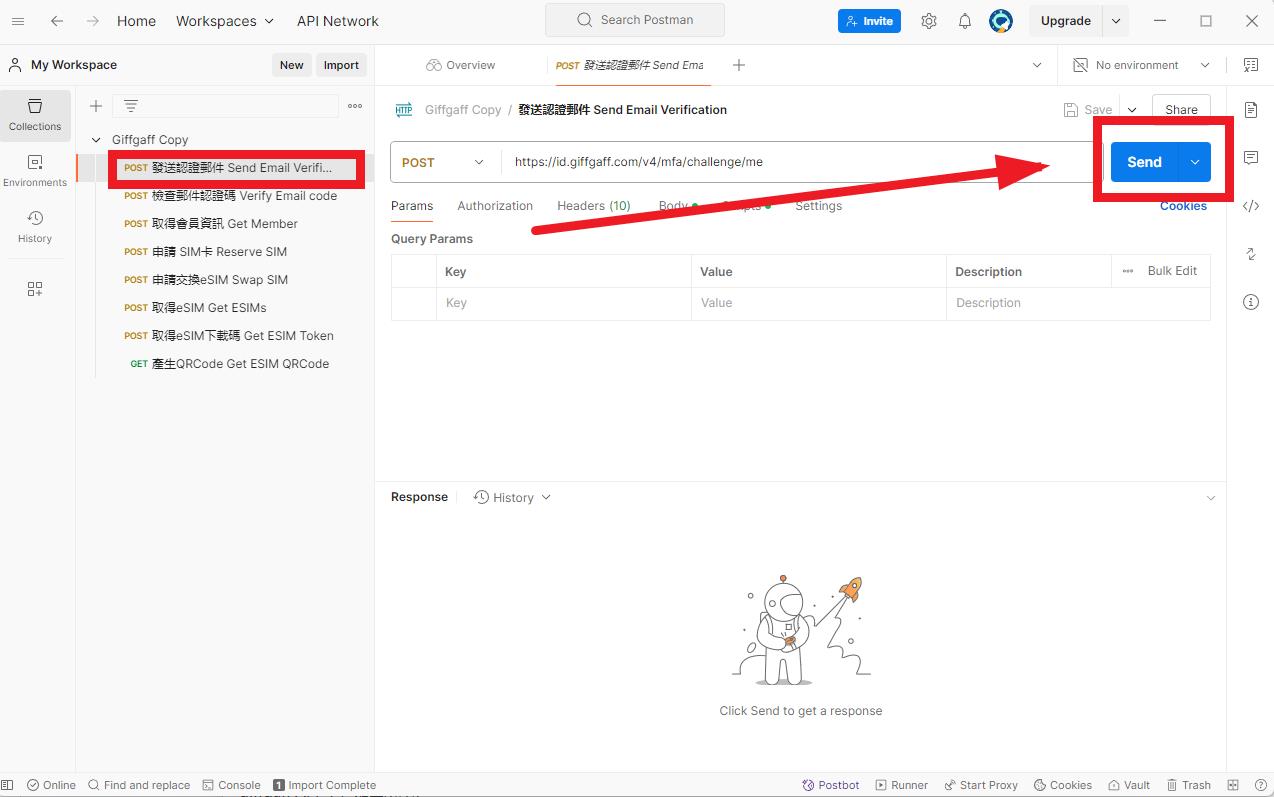Open the Send options dropdown arrow

click(1195, 162)
